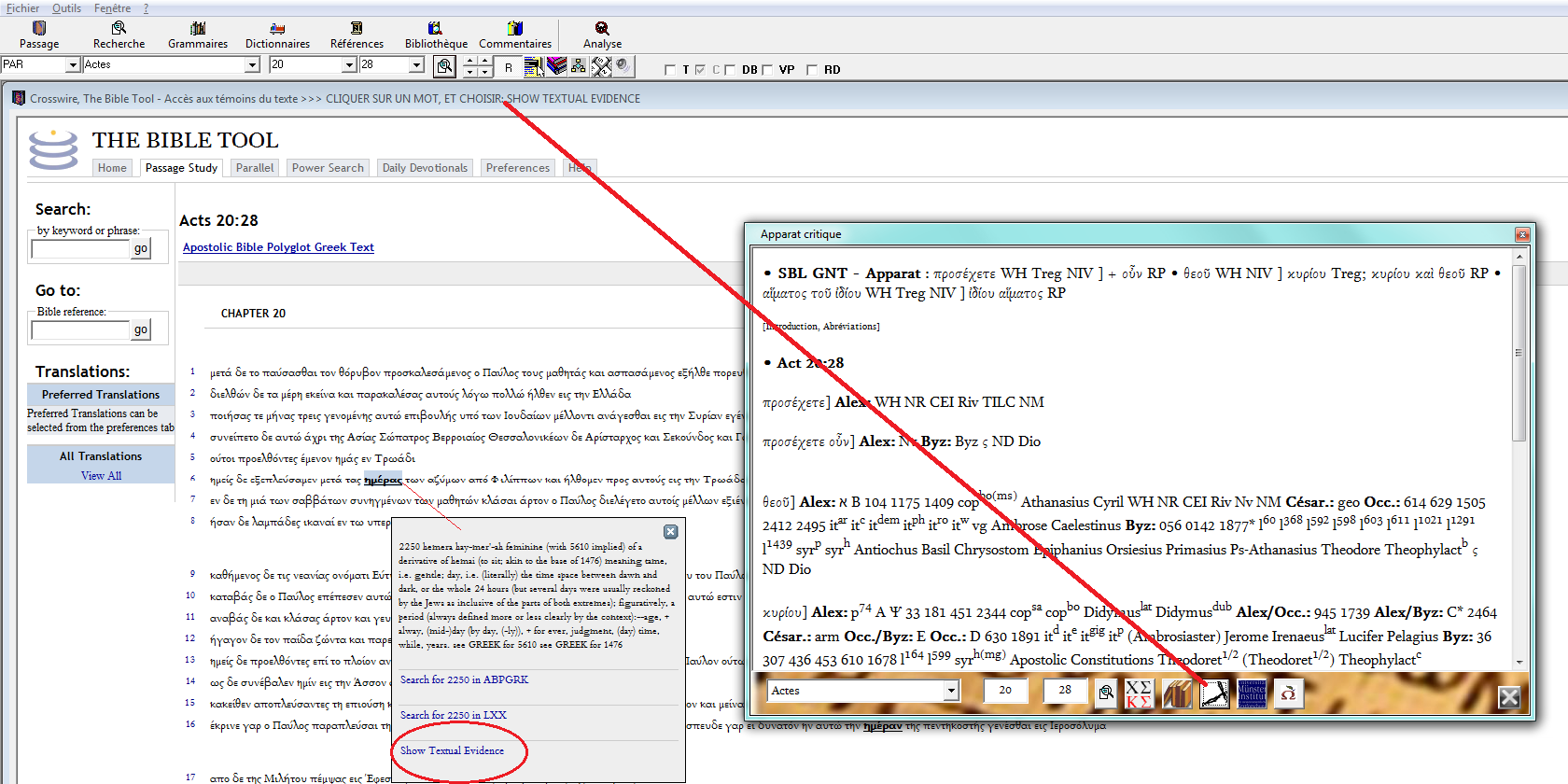The height and width of the screenshot is (784, 1568).
Task: Click magnifier icon in Apparat critique toolbar
Action: click(1106, 693)
